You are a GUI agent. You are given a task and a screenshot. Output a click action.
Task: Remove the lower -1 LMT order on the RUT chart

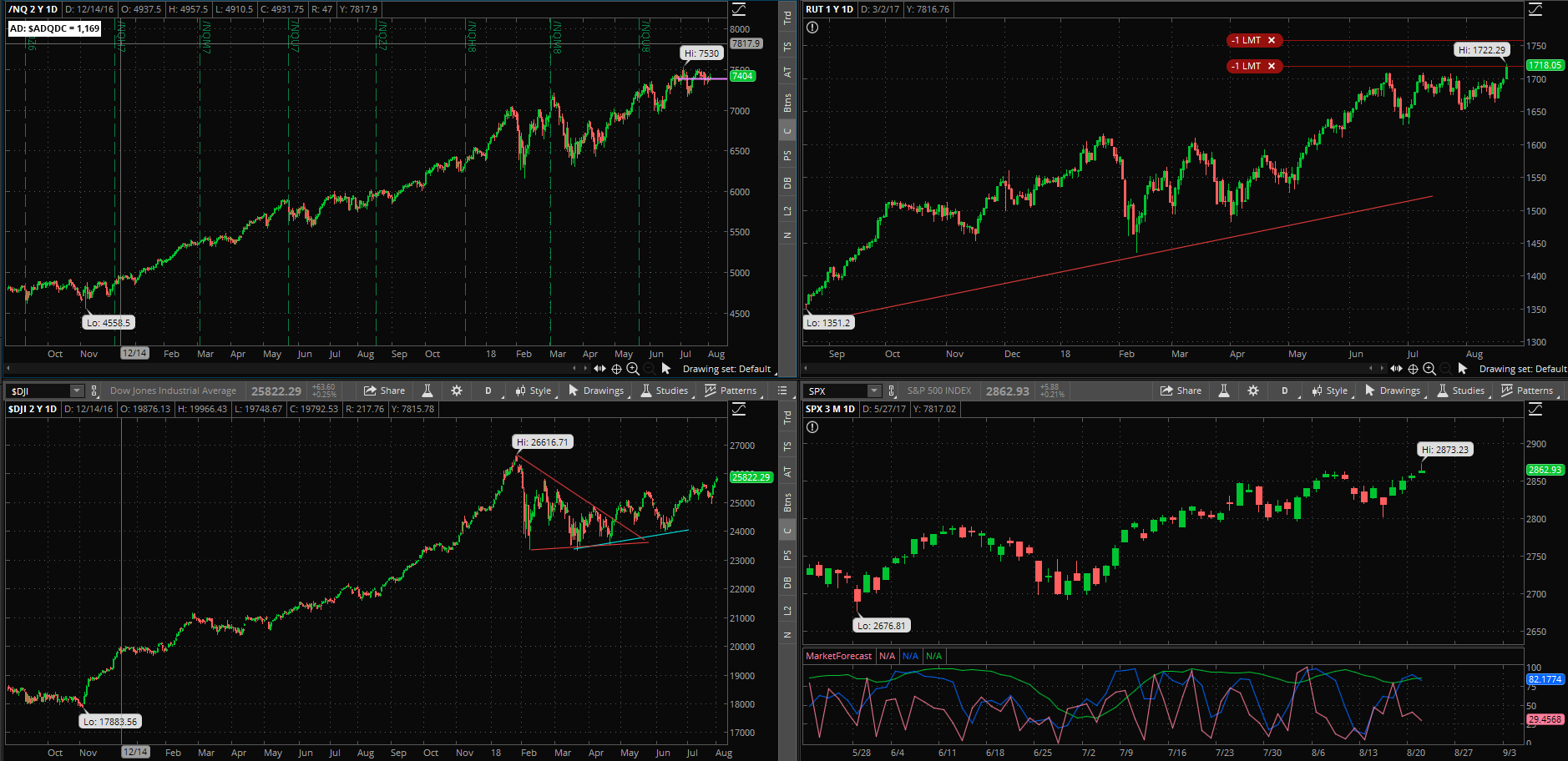point(1272,66)
